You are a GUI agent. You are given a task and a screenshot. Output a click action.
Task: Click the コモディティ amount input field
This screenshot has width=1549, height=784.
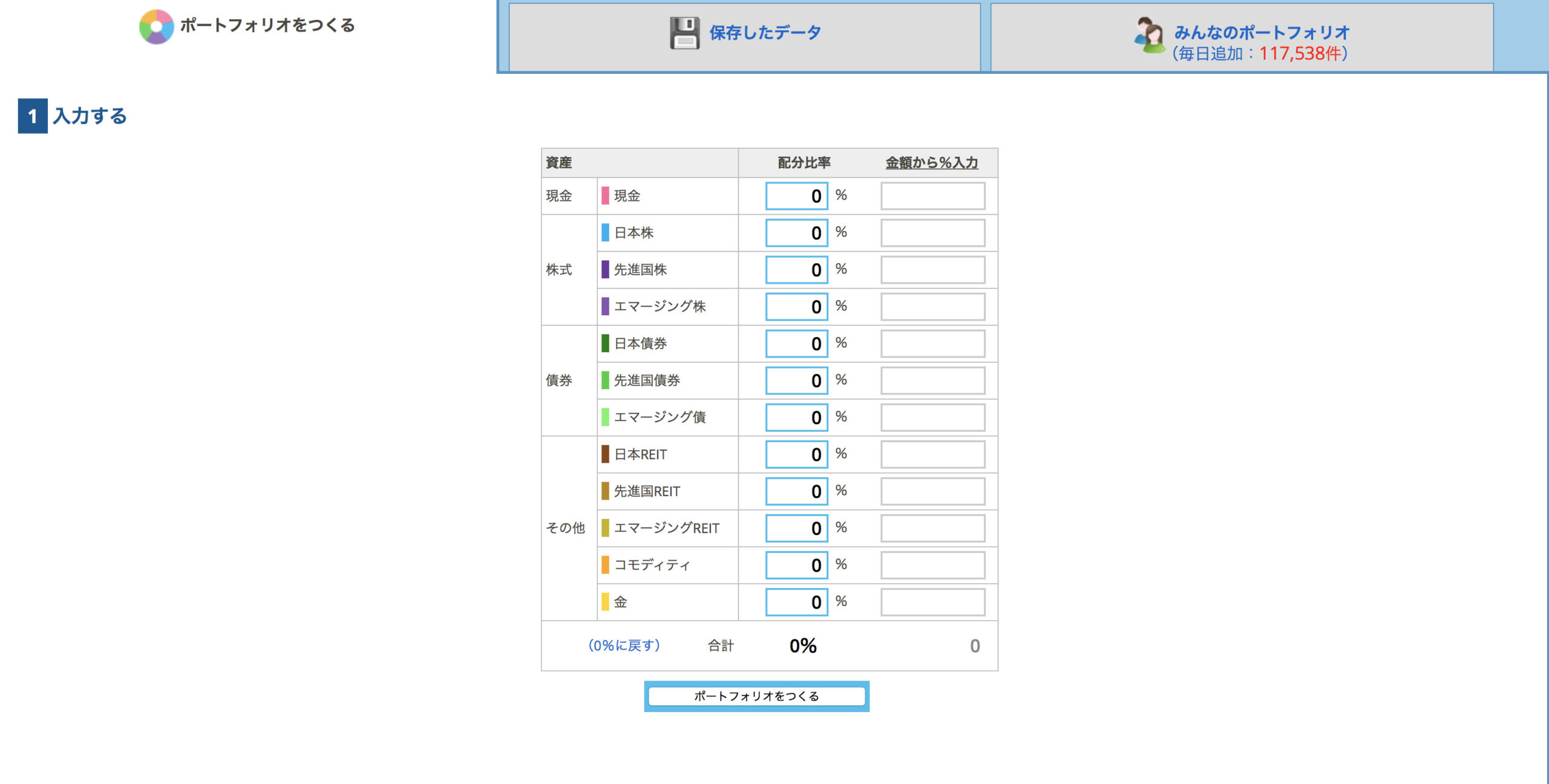932,565
